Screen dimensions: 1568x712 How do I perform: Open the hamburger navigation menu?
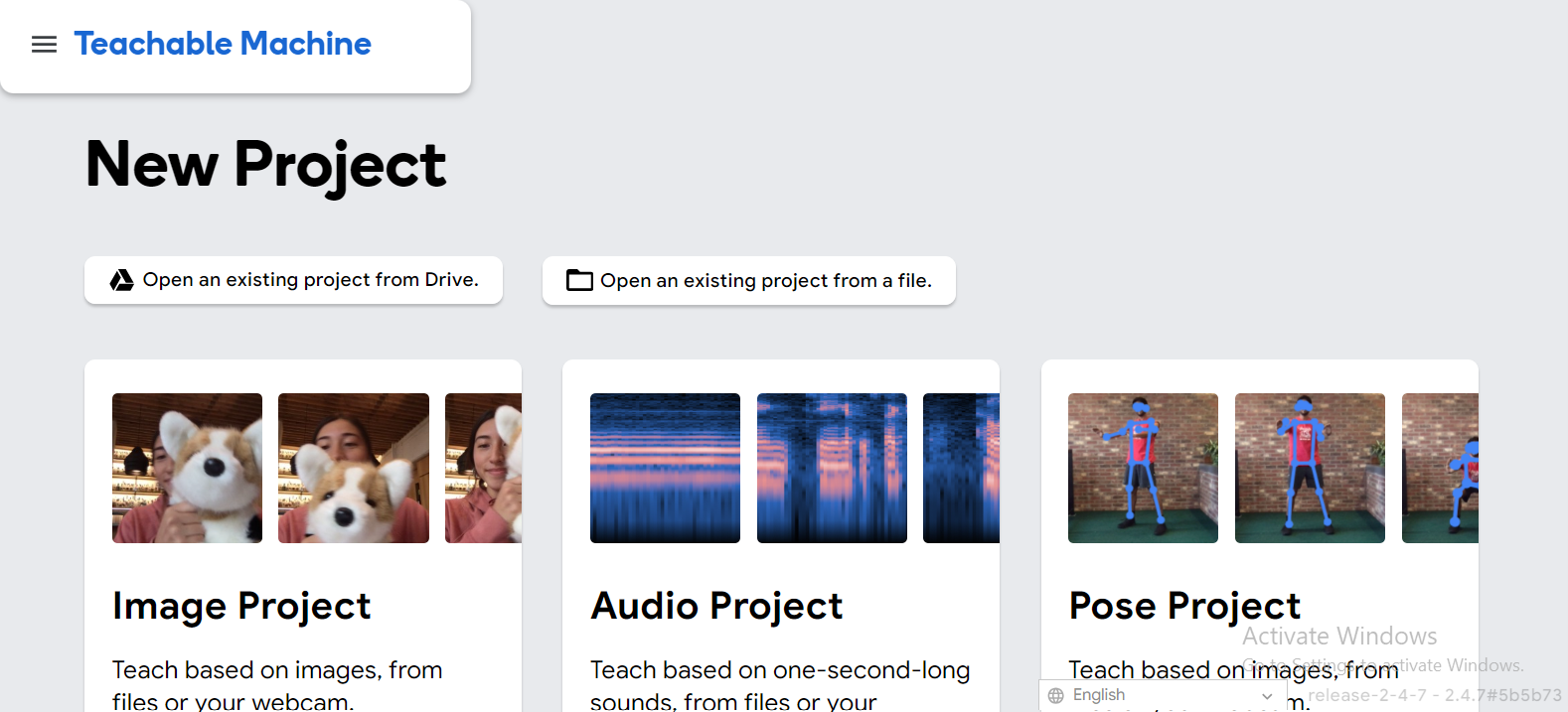coord(44,45)
